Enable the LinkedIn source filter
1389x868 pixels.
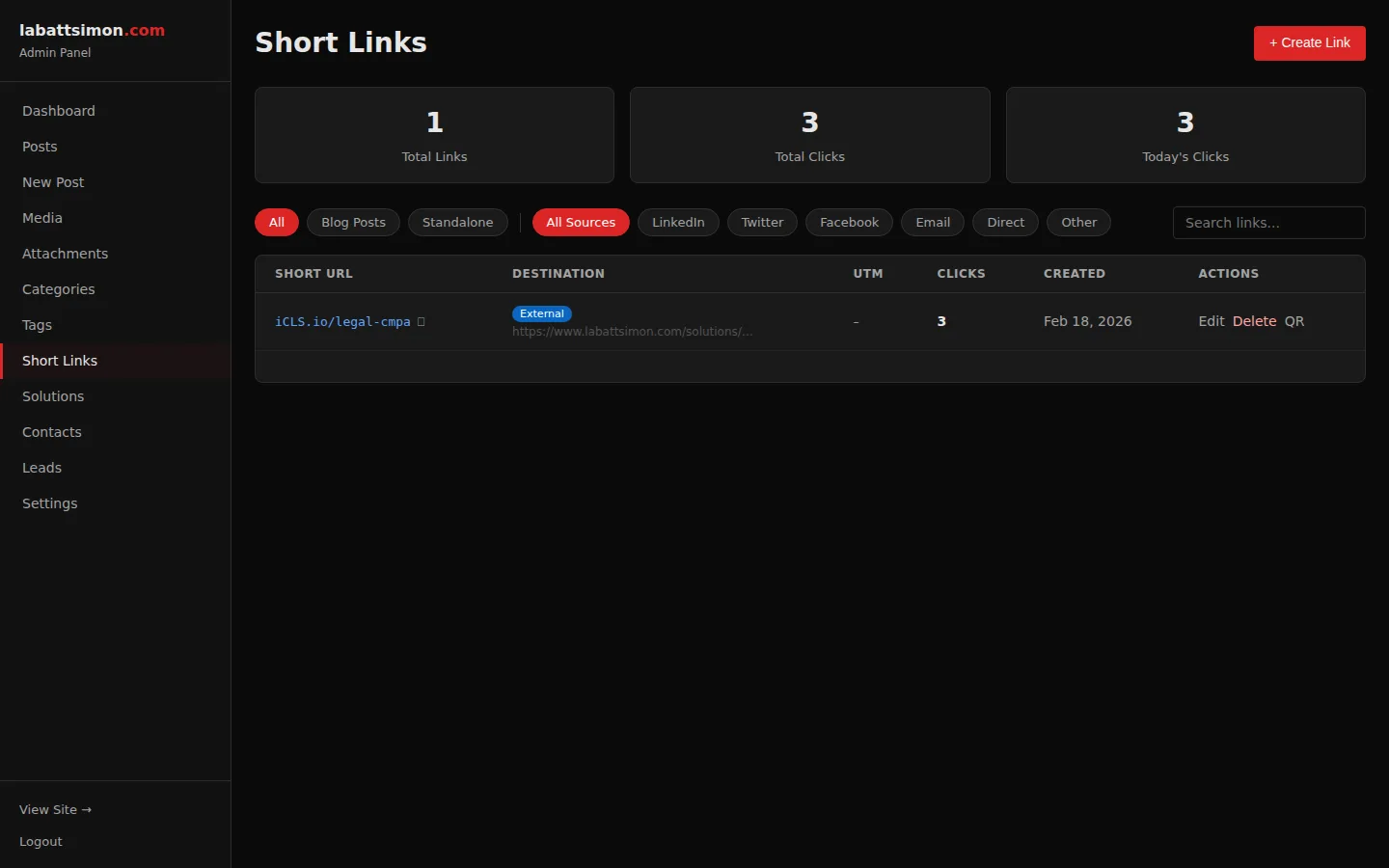(x=678, y=222)
